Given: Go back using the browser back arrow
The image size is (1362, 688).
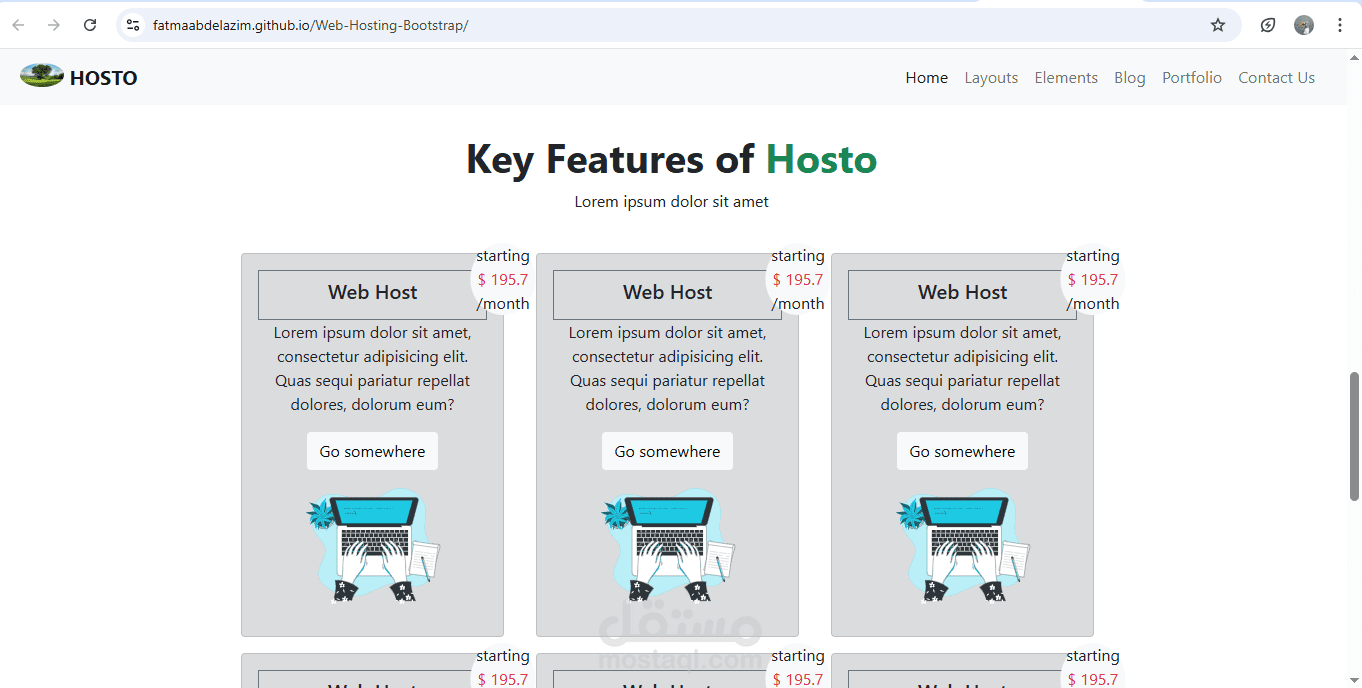Looking at the screenshot, I should pyautogui.click(x=18, y=25).
